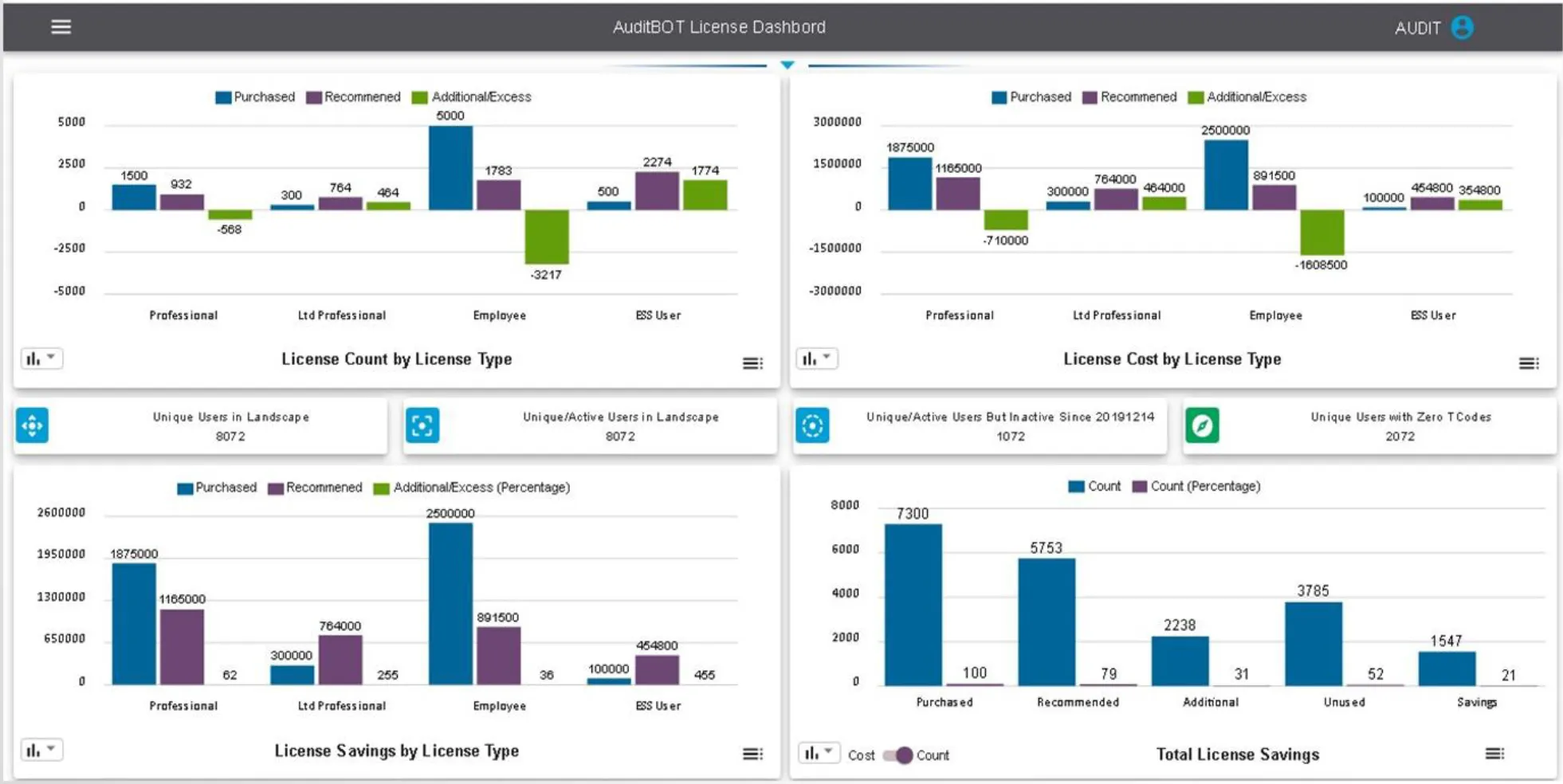This screenshot has height=784, width=1563.
Task: Open the export menu on License Cost chart
Action: (x=1530, y=363)
